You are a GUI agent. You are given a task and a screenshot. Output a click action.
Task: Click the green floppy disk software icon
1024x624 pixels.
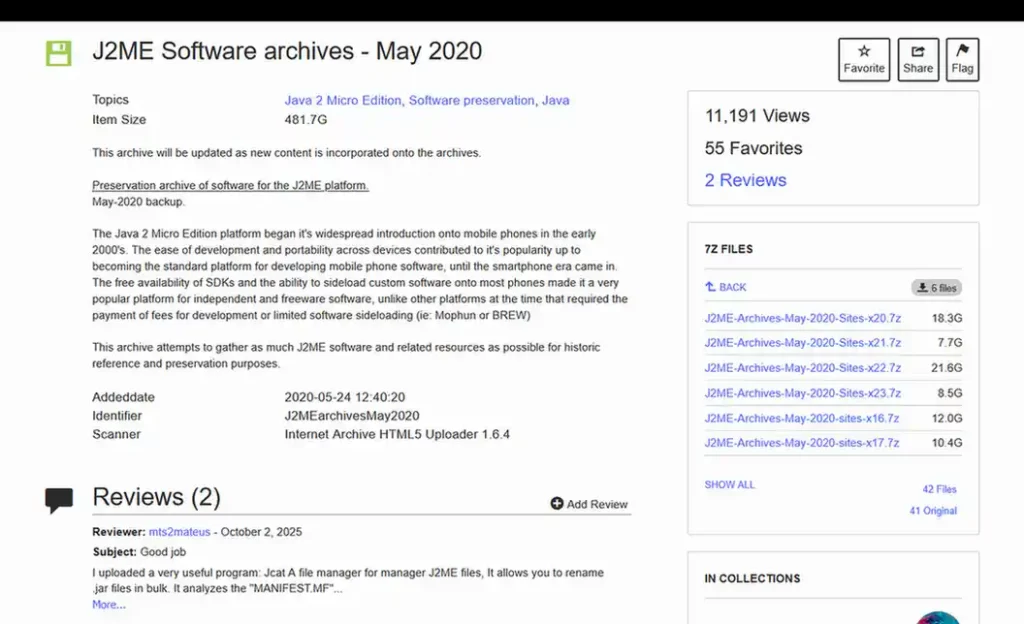point(58,54)
